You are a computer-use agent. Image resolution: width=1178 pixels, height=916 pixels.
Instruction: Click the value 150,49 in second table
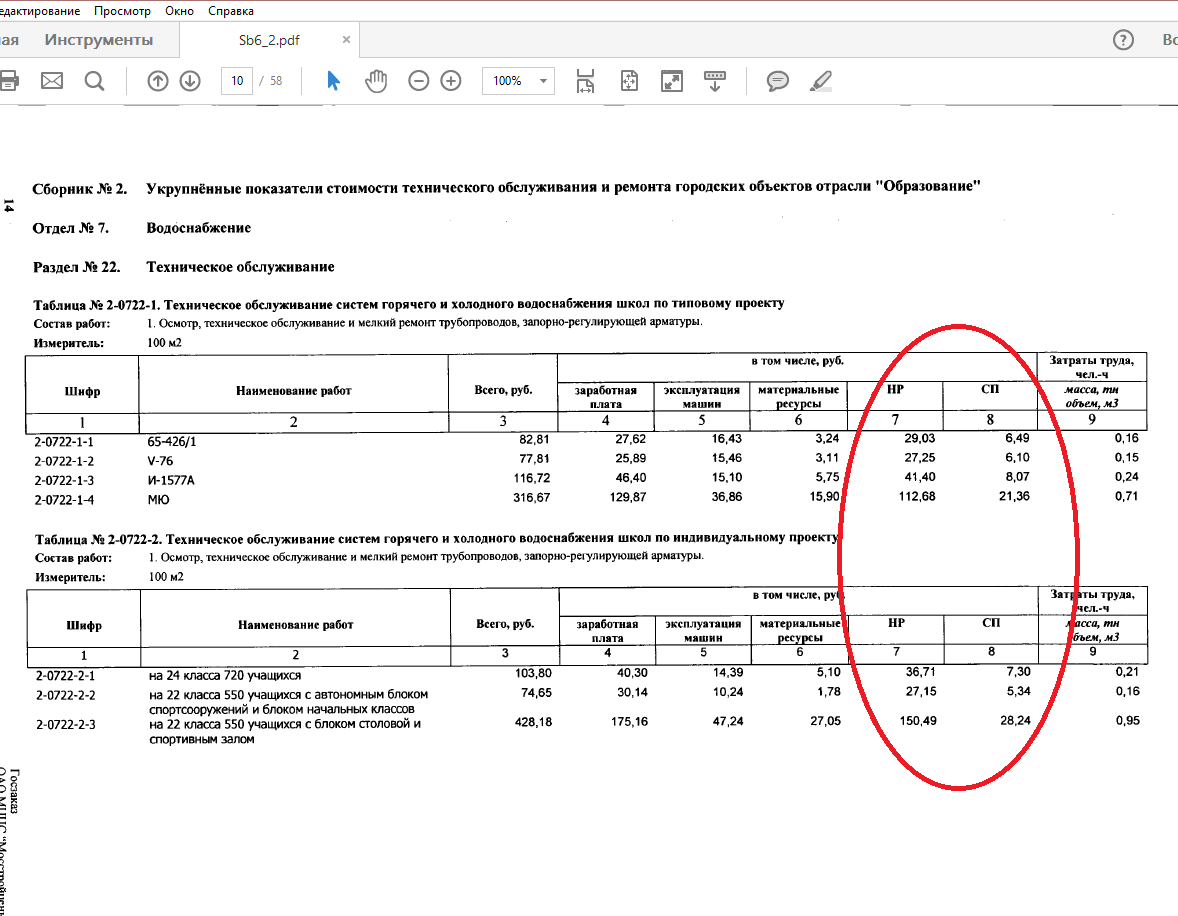[x=918, y=721]
